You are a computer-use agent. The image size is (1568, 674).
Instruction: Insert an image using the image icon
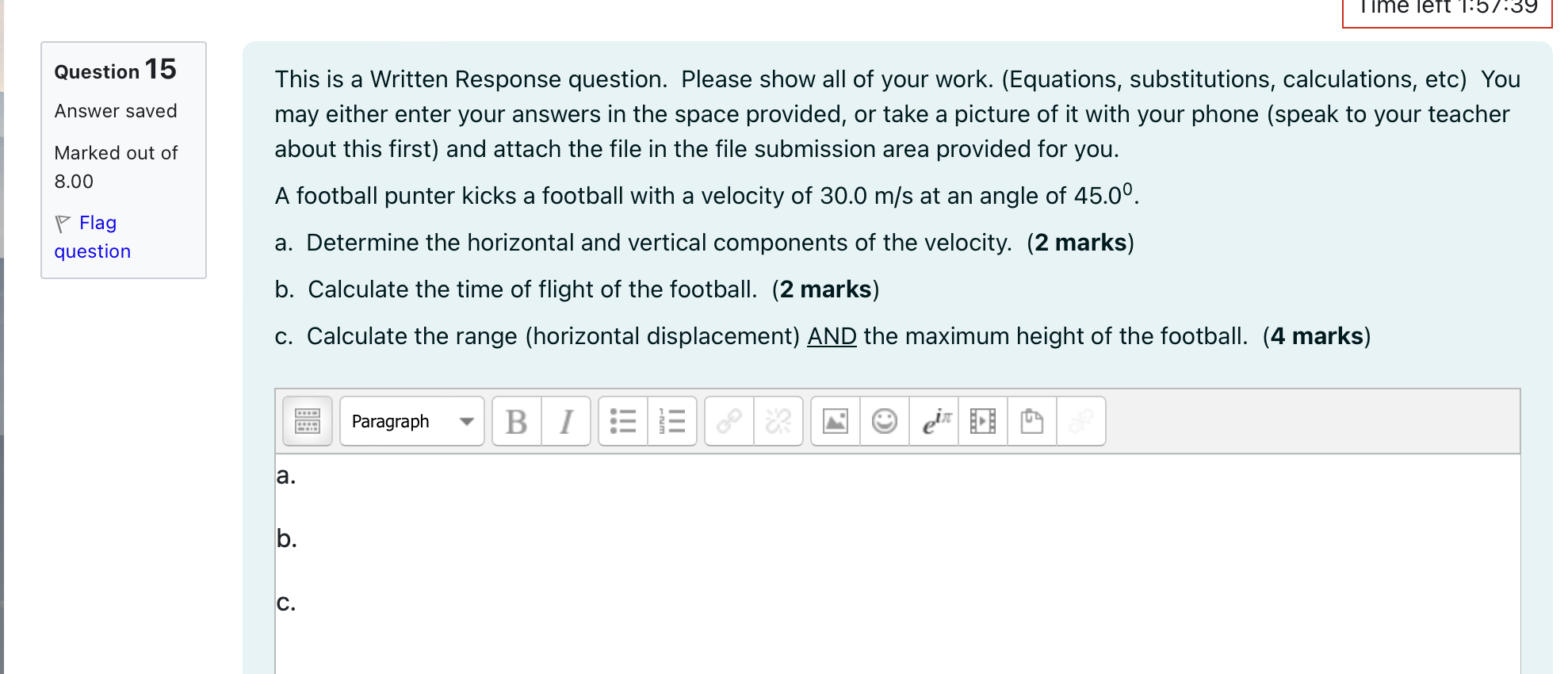pyautogui.click(x=835, y=421)
